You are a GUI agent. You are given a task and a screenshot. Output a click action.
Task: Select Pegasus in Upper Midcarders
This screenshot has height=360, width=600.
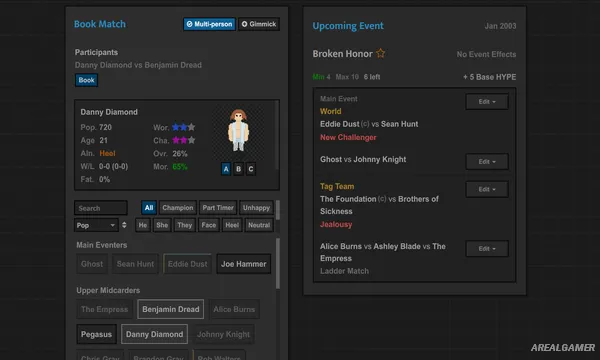pos(96,334)
